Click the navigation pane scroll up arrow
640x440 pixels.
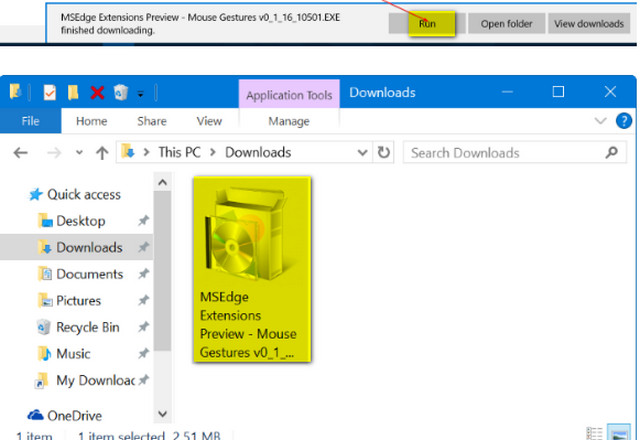[162, 182]
